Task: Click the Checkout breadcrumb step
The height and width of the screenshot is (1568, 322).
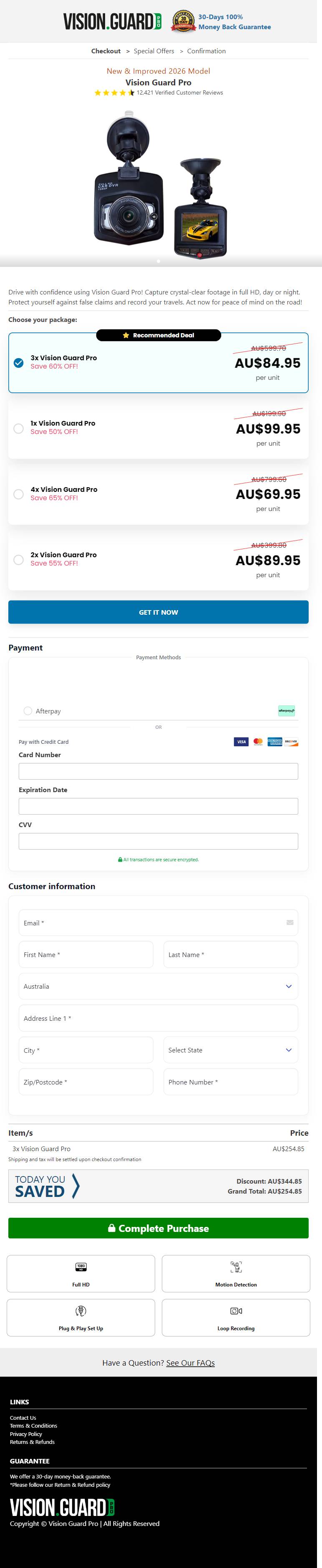Action: [x=106, y=51]
